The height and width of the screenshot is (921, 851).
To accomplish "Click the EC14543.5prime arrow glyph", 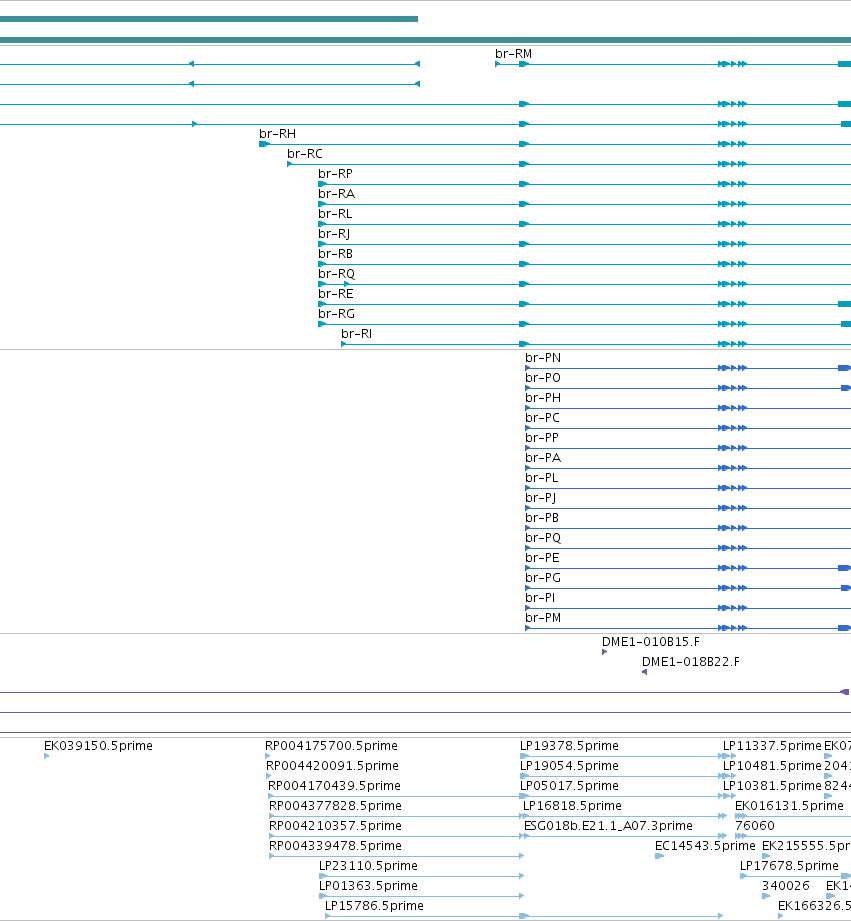I will tap(659, 856).
